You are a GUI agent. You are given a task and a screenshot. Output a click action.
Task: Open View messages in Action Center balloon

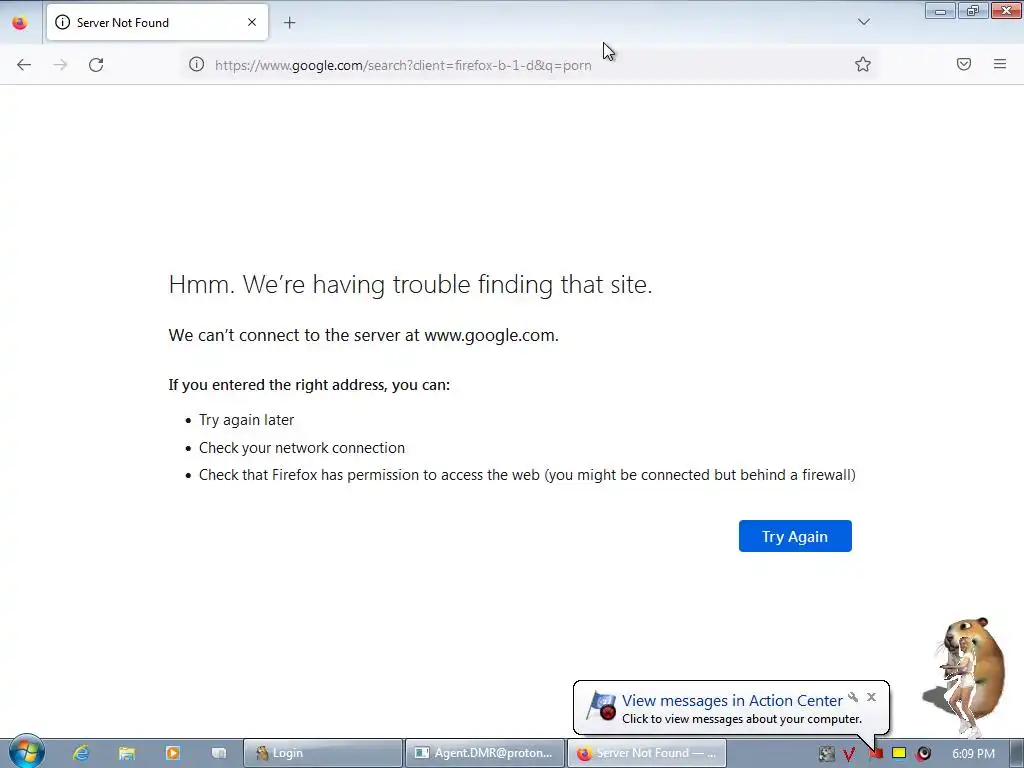[732, 701]
